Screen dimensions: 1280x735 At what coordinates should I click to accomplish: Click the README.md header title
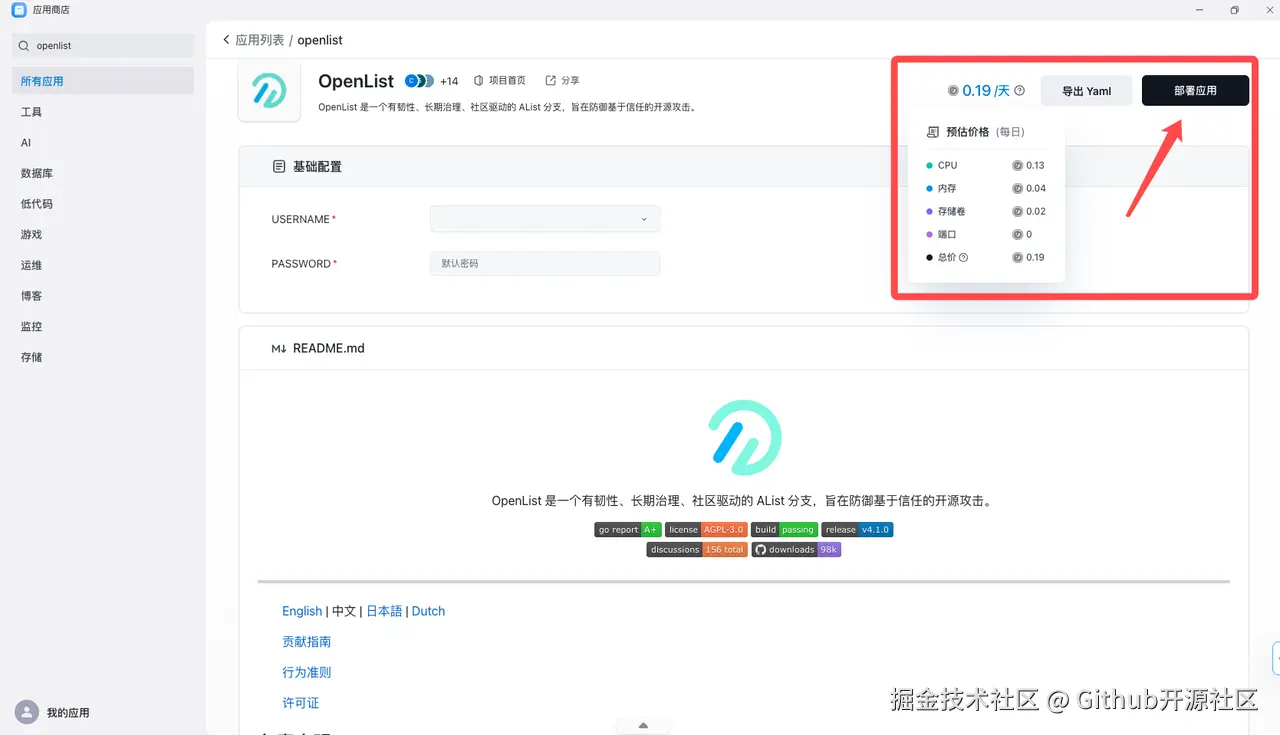(329, 349)
